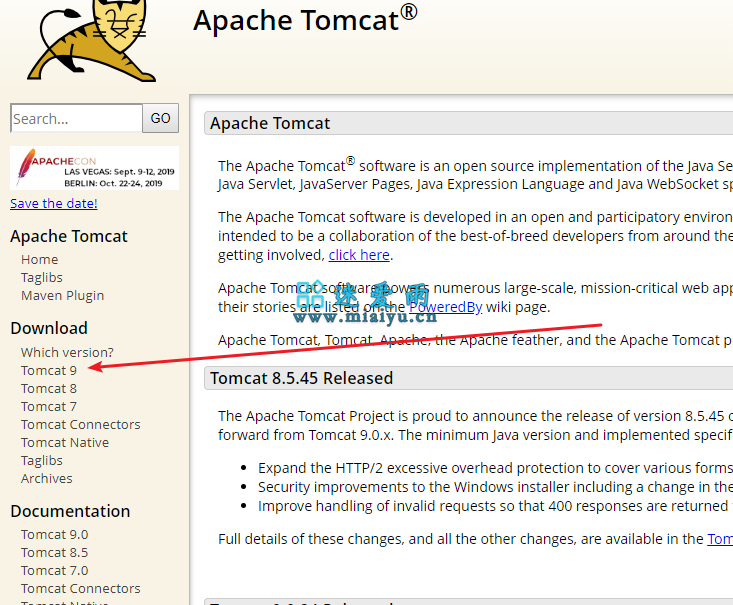
Task: Click into the Search input field
Action: click(x=76, y=118)
